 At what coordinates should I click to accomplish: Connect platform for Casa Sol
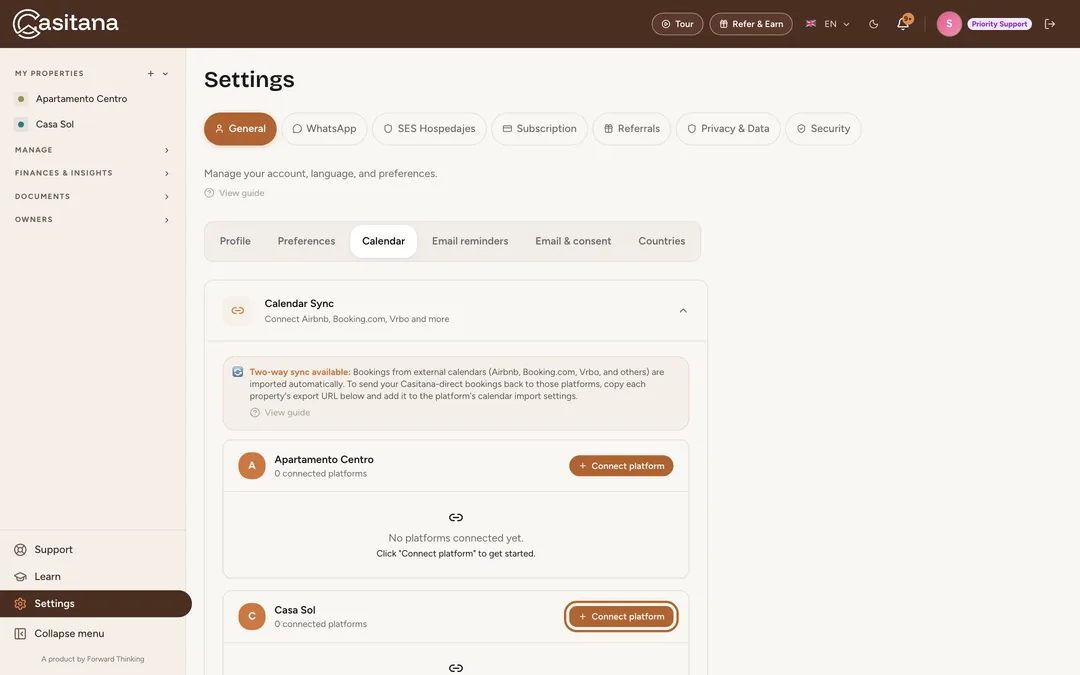(621, 616)
